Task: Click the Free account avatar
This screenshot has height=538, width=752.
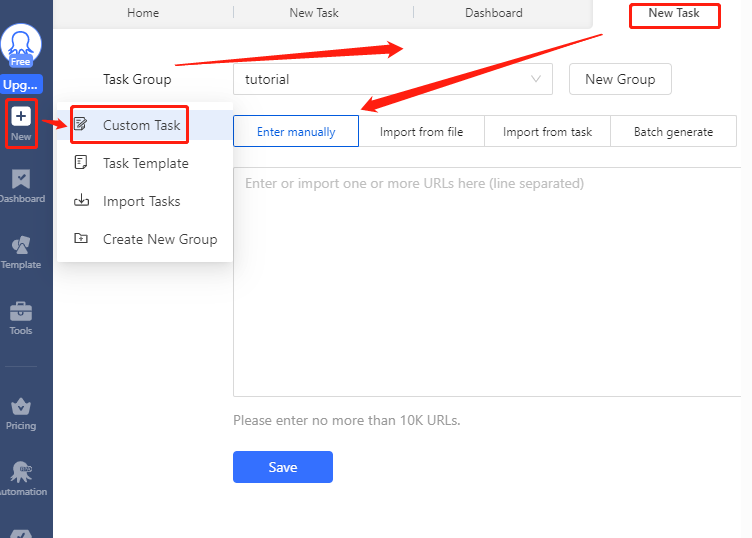Action: (x=21, y=45)
